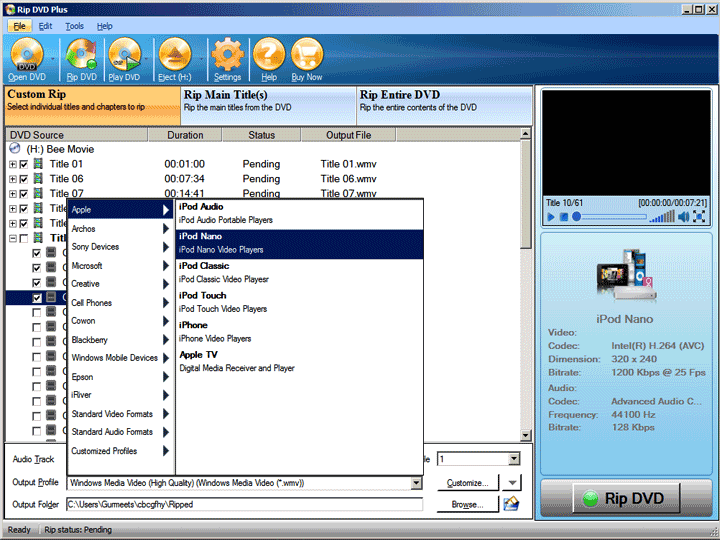The width and height of the screenshot is (720, 540).
Task: Uncheck the Title 06 checkbox
Action: point(24,179)
